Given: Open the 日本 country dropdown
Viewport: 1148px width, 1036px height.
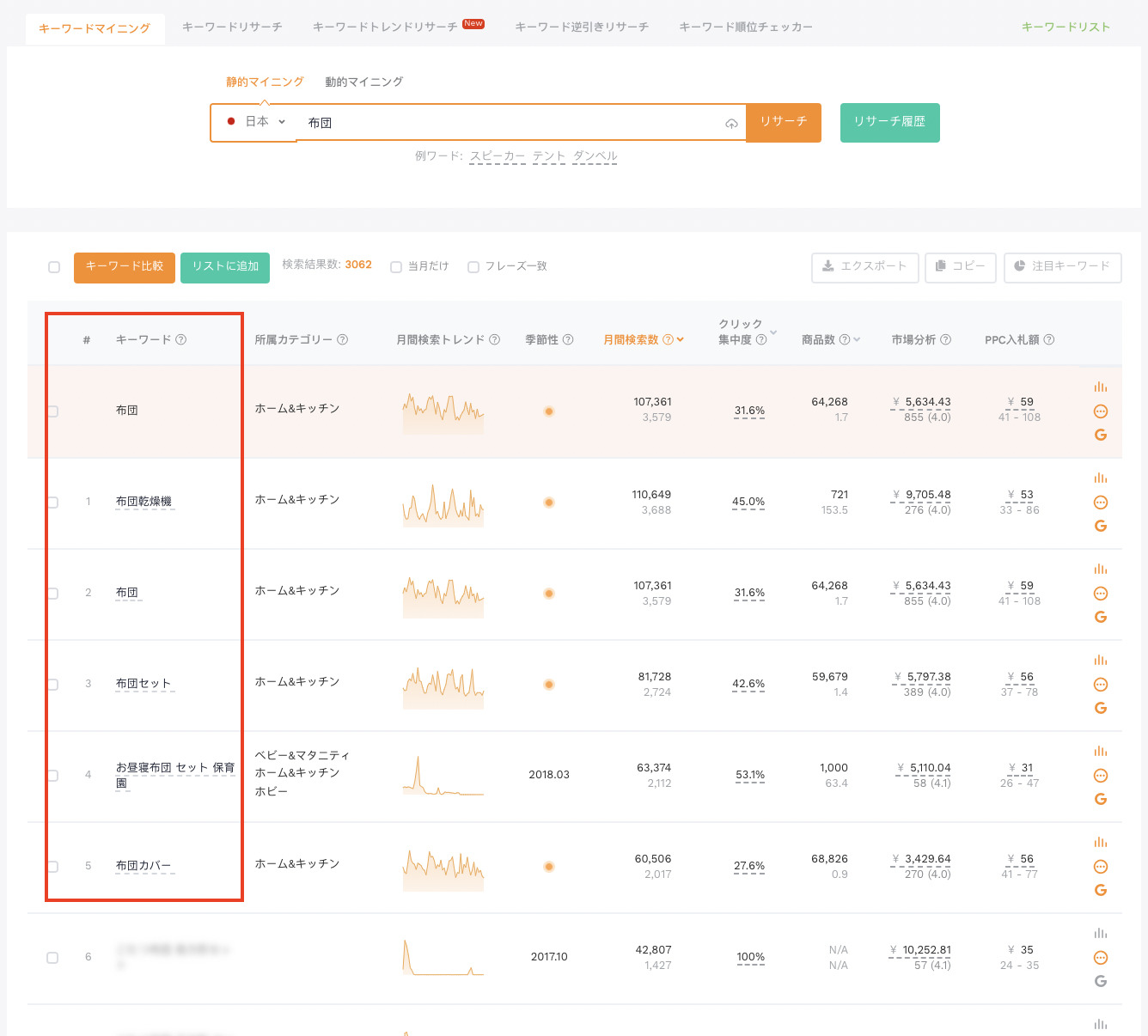Looking at the screenshot, I should tap(255, 122).
